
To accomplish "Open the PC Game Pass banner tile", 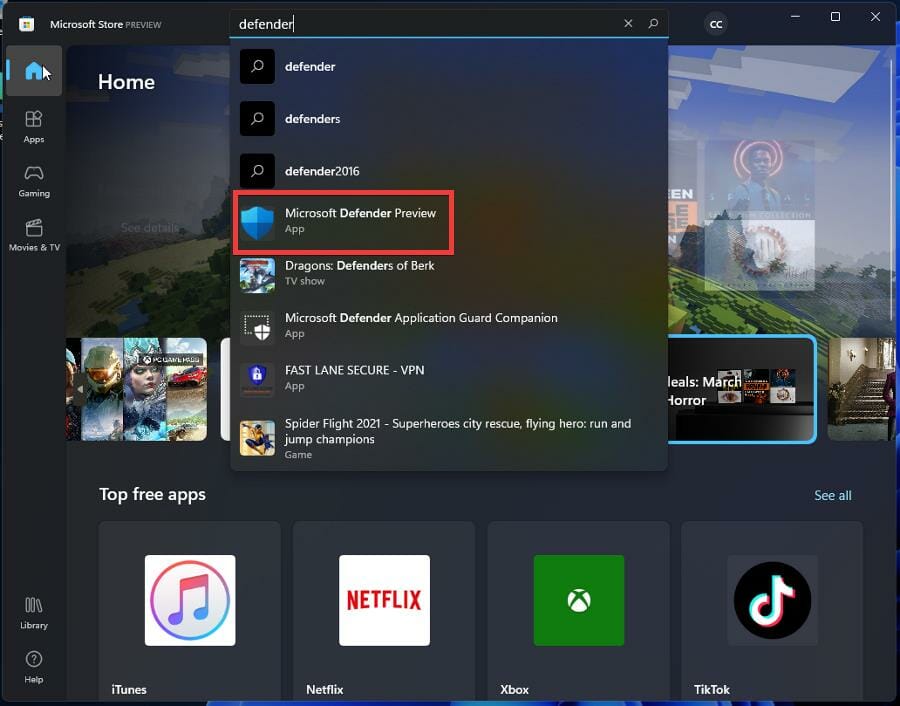I will click(x=137, y=389).
